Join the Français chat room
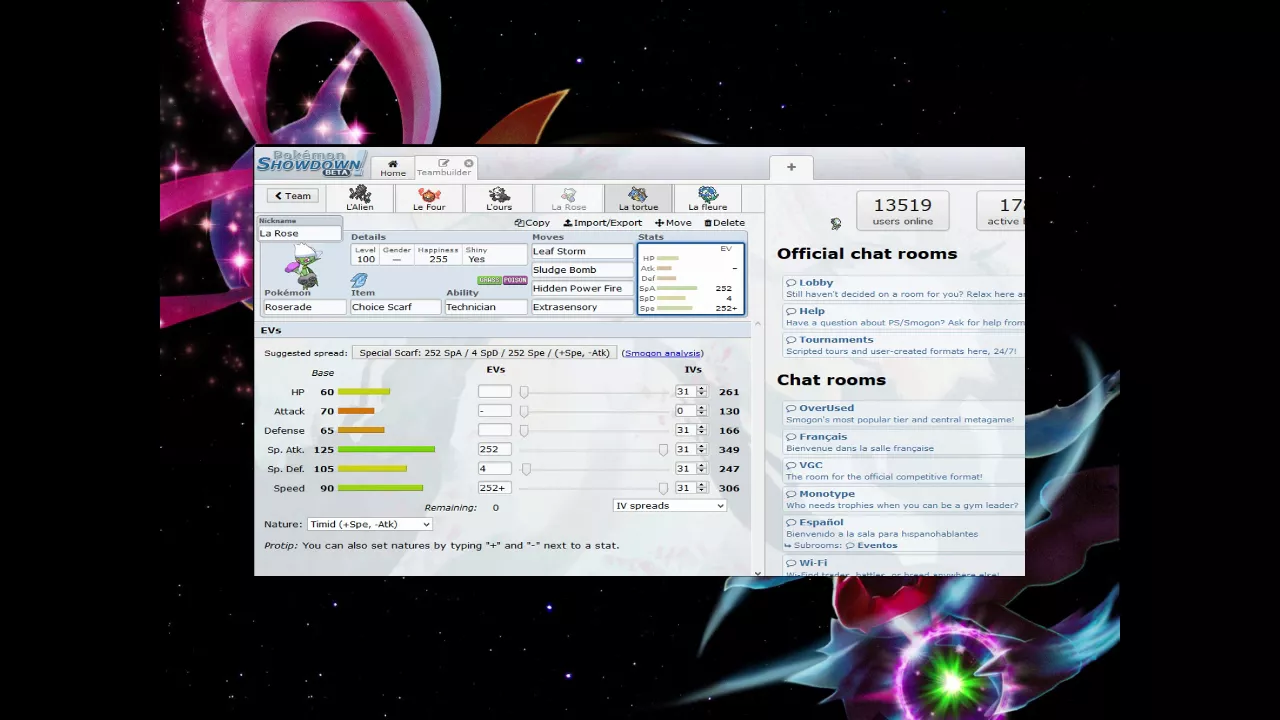The image size is (1280, 720). click(x=904, y=442)
